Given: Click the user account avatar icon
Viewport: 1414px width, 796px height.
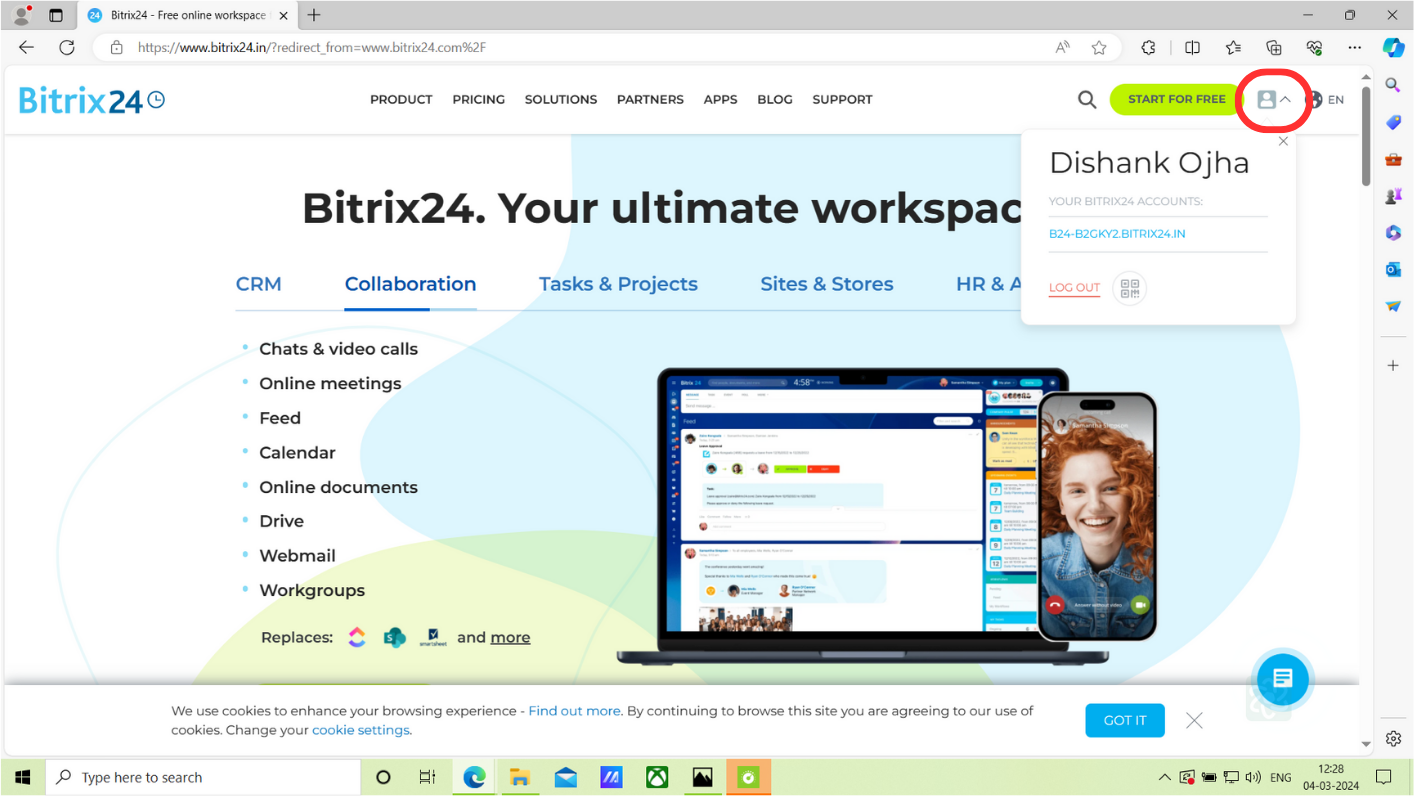Looking at the screenshot, I should [1266, 99].
